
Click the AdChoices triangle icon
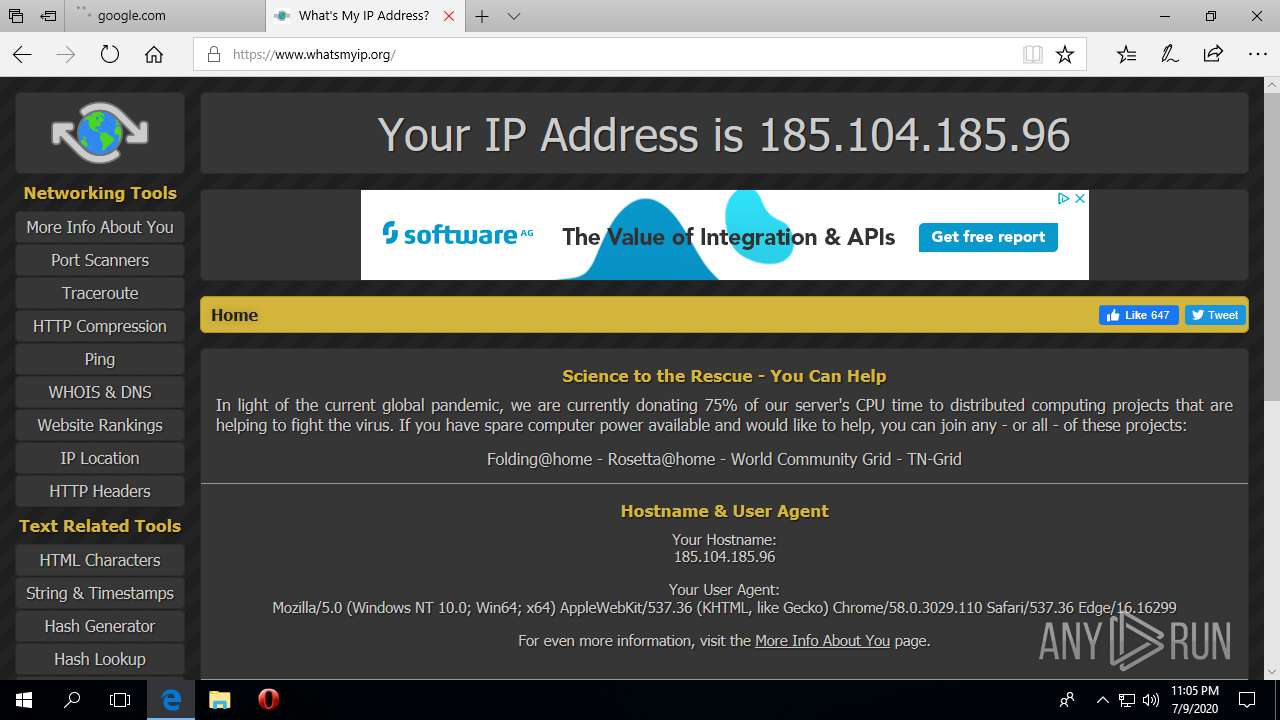tap(1064, 199)
